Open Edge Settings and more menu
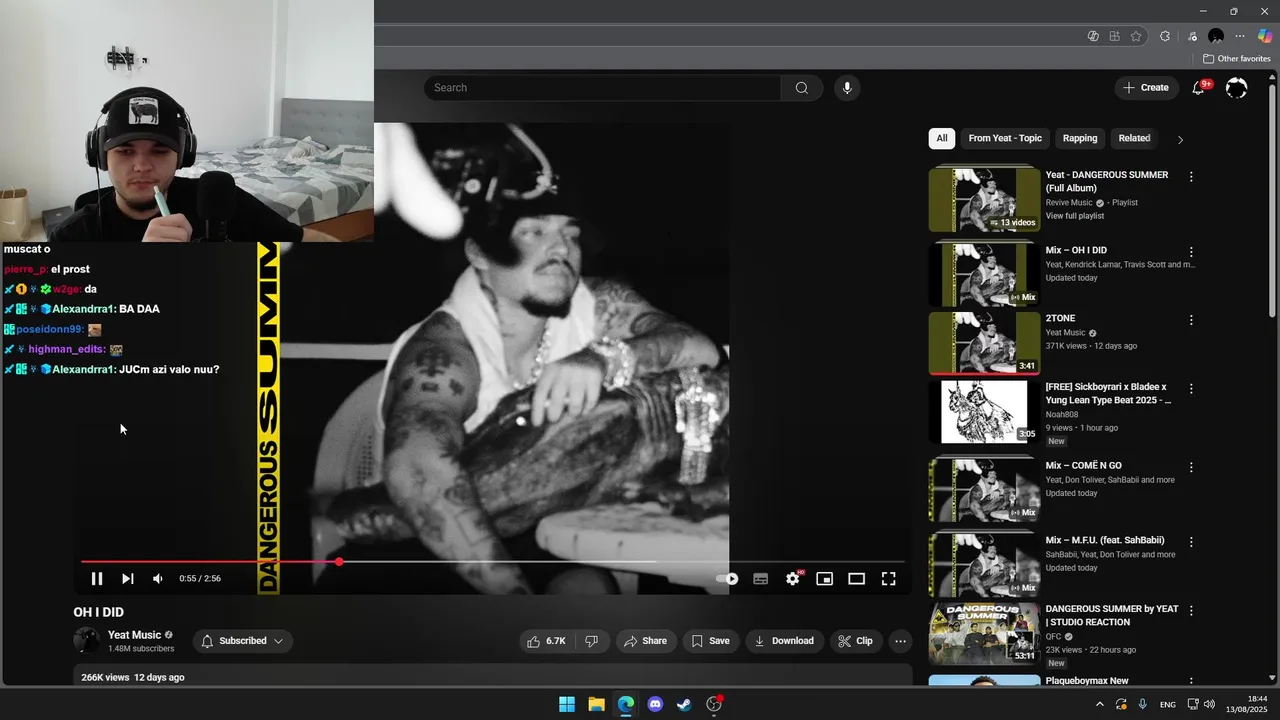This screenshot has width=1280, height=720. (x=1240, y=36)
